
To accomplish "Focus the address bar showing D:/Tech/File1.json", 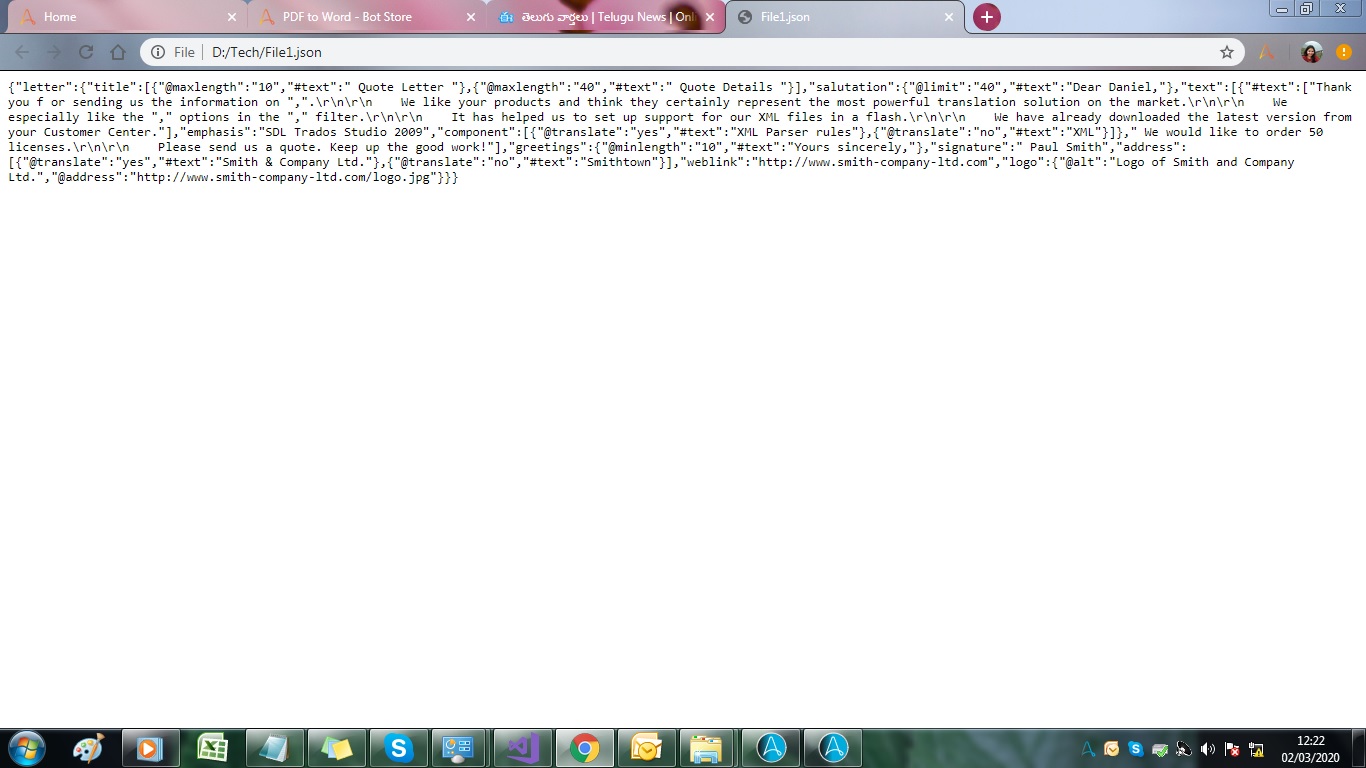I will (x=690, y=52).
